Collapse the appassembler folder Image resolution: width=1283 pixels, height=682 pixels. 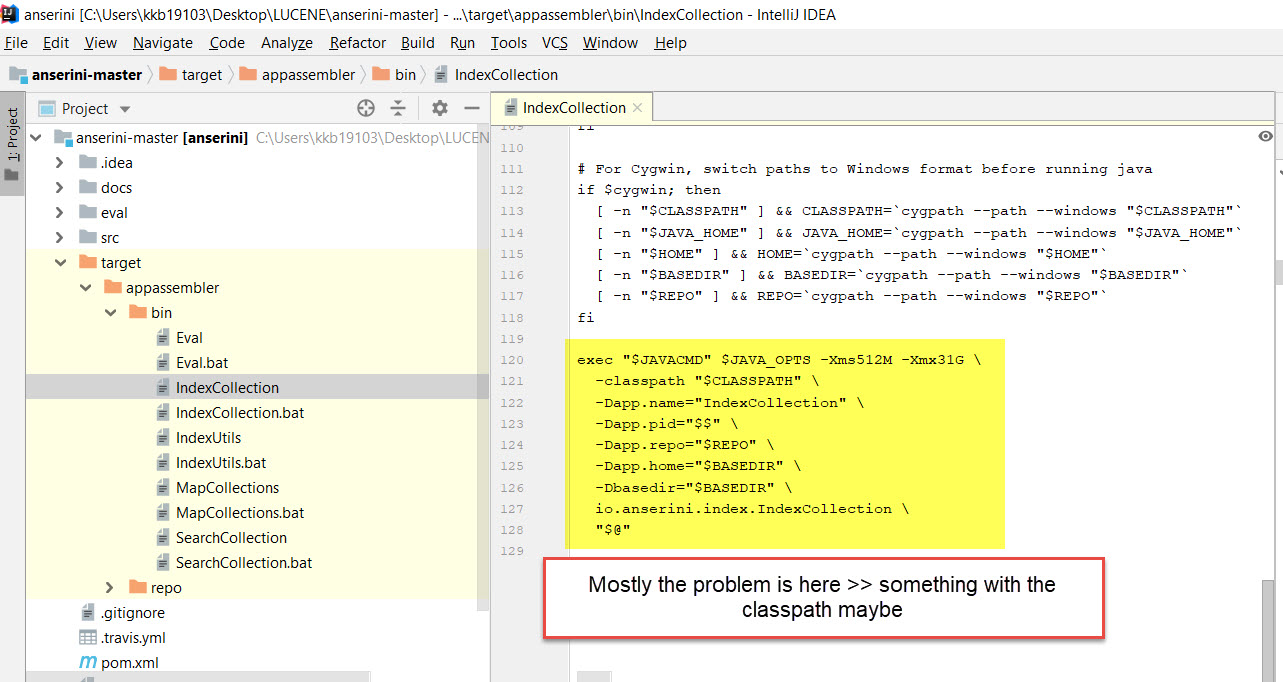pos(85,288)
